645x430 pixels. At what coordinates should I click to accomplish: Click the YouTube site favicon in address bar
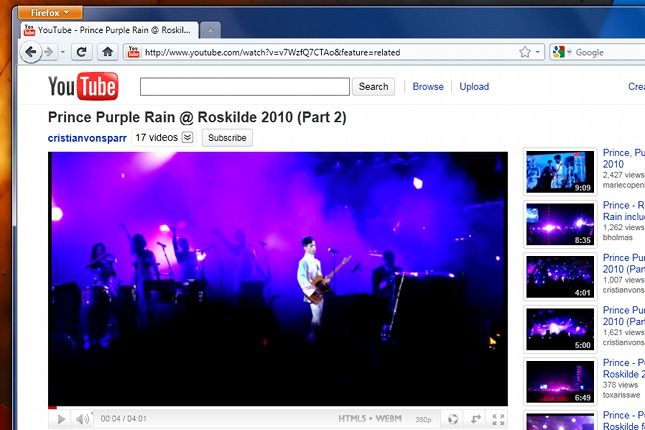(x=133, y=52)
